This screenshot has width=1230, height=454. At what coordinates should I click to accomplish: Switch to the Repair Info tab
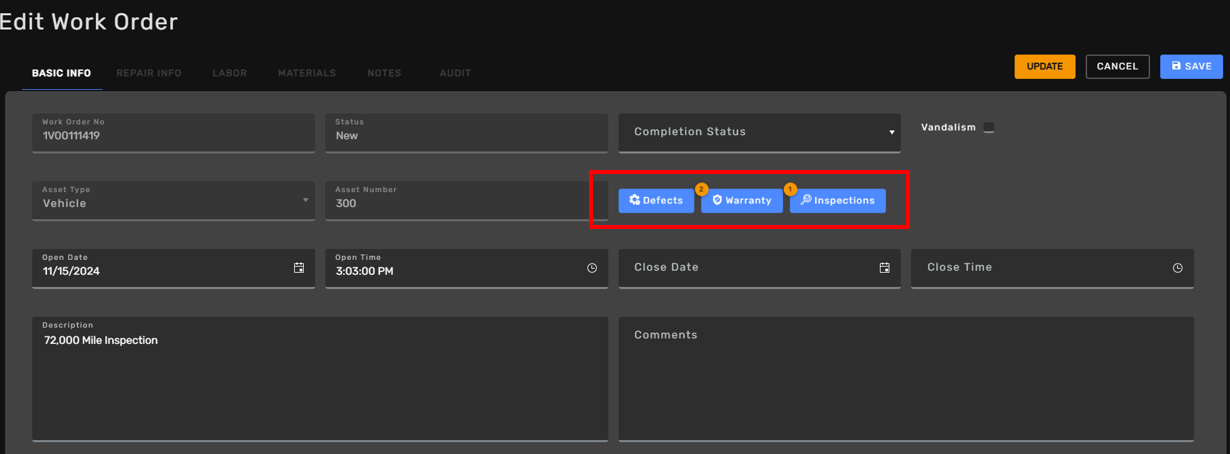(149, 73)
